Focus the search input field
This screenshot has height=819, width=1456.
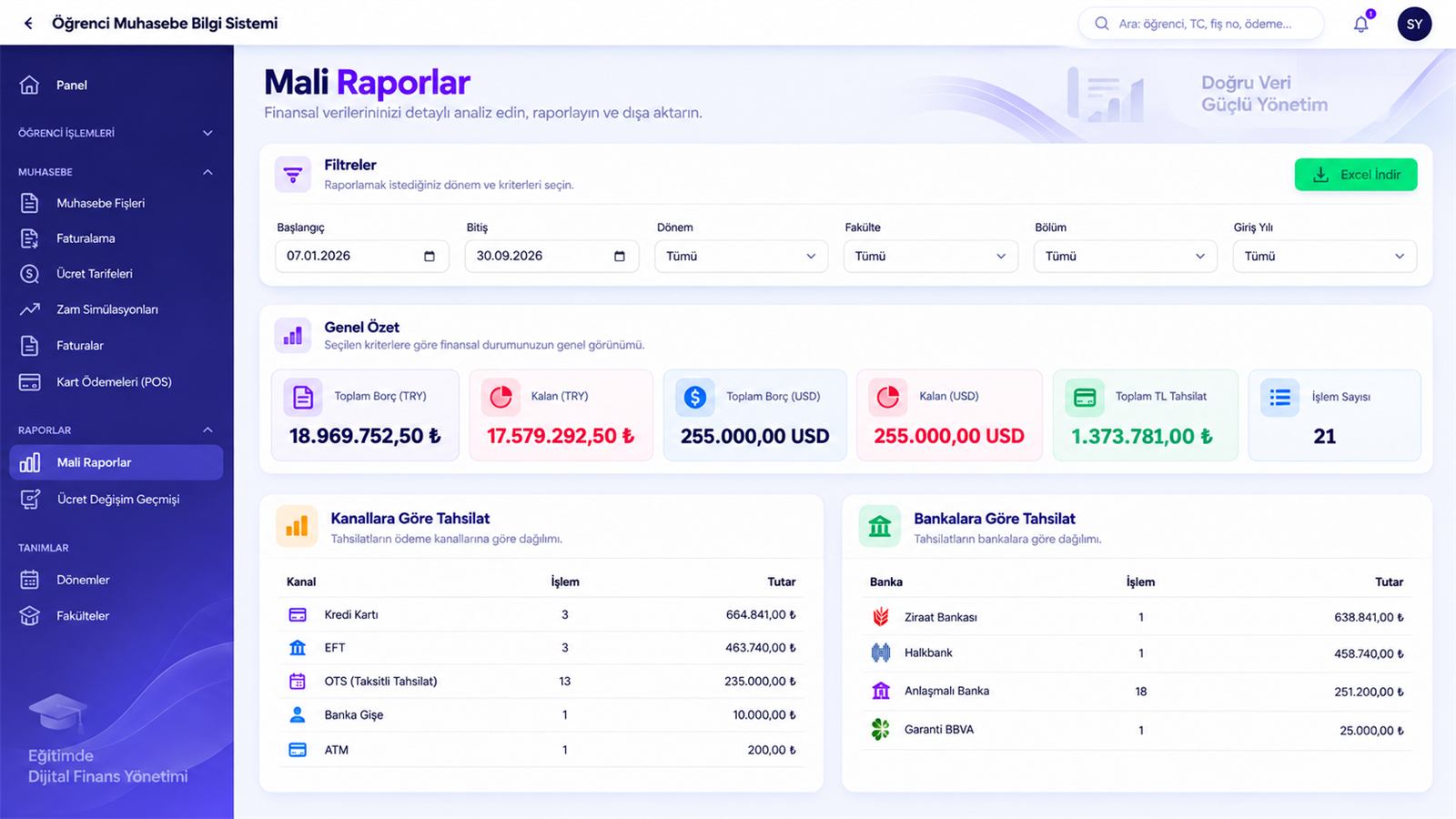click(x=1201, y=24)
